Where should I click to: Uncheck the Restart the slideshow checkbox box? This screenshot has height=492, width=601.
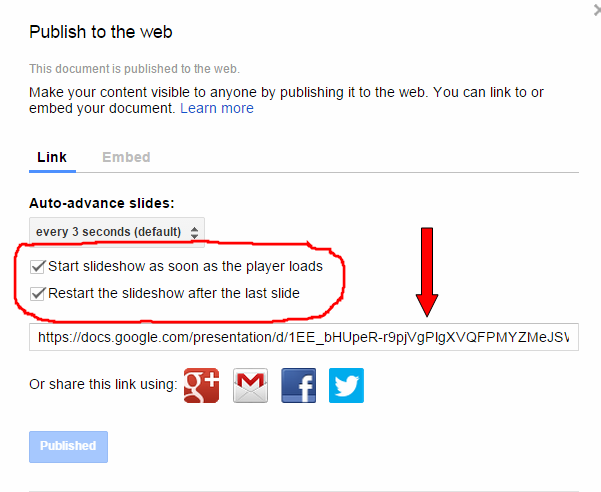38,294
